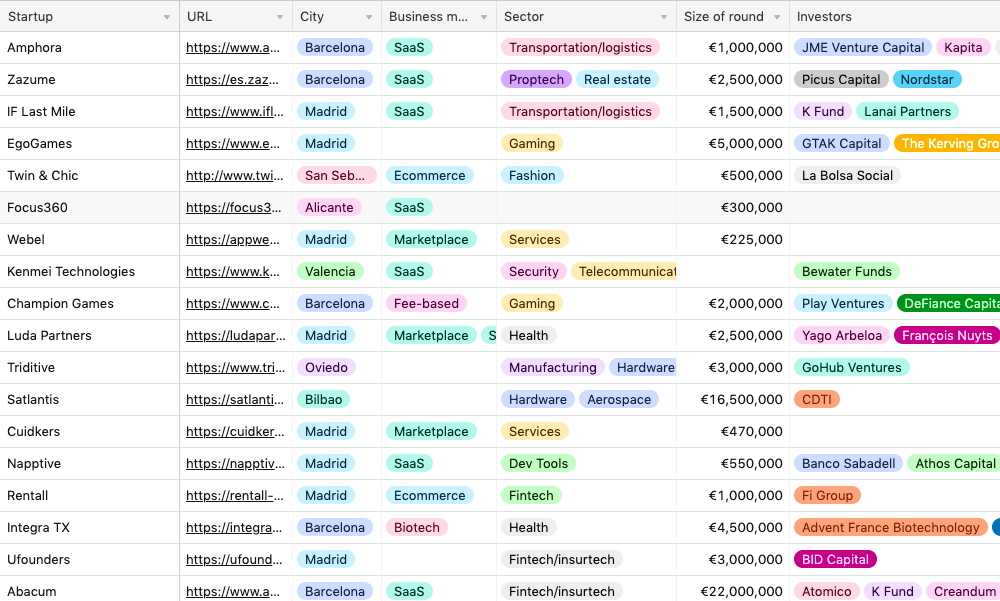The height and width of the screenshot is (601, 1000).
Task: Click the Nordstar investor tag
Action: tap(927, 80)
